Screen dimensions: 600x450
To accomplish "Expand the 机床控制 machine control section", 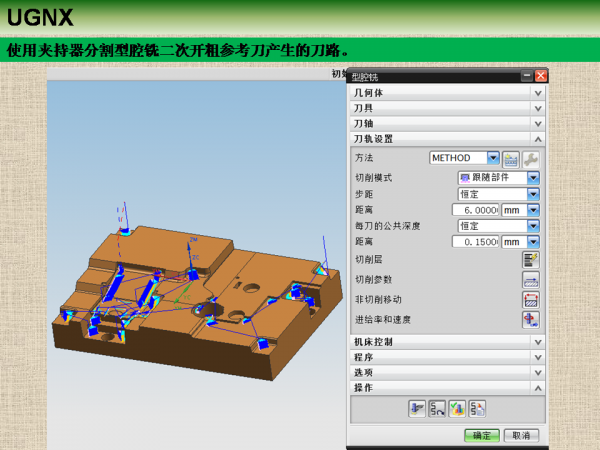I will coord(447,342).
